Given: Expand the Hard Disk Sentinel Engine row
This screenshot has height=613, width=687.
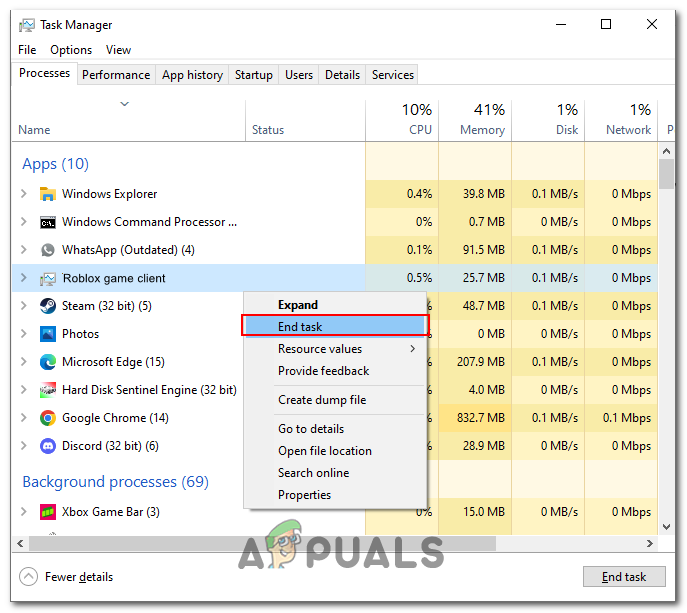Looking at the screenshot, I should (x=24, y=390).
